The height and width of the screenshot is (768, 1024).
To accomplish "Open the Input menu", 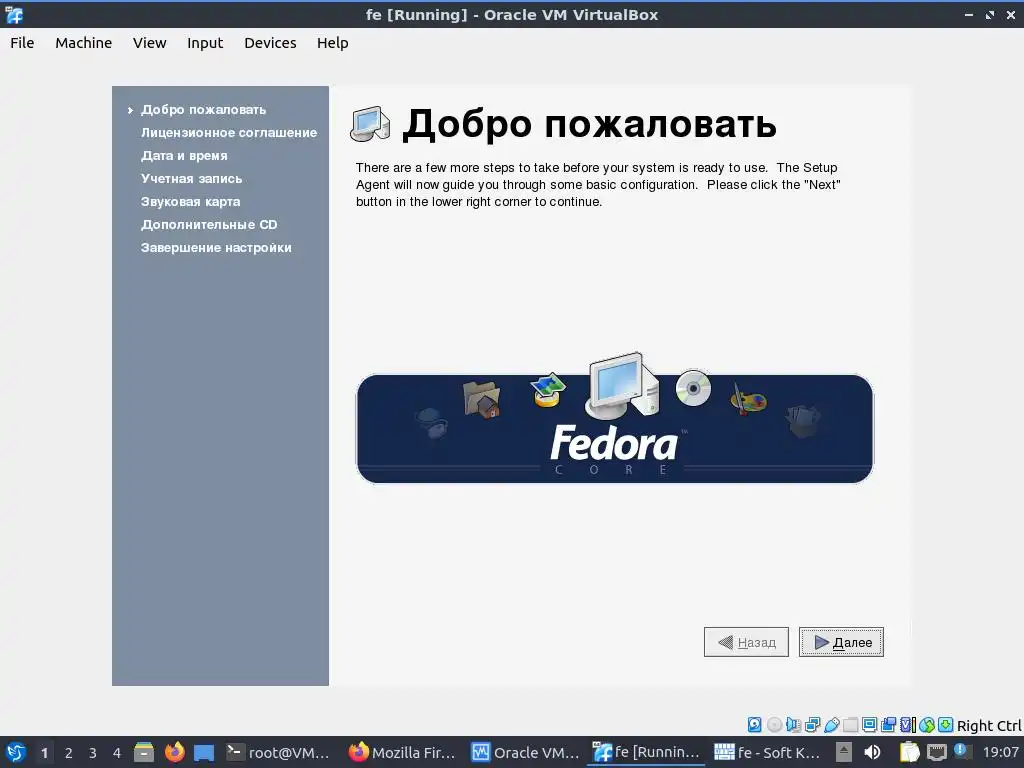I will pos(205,42).
